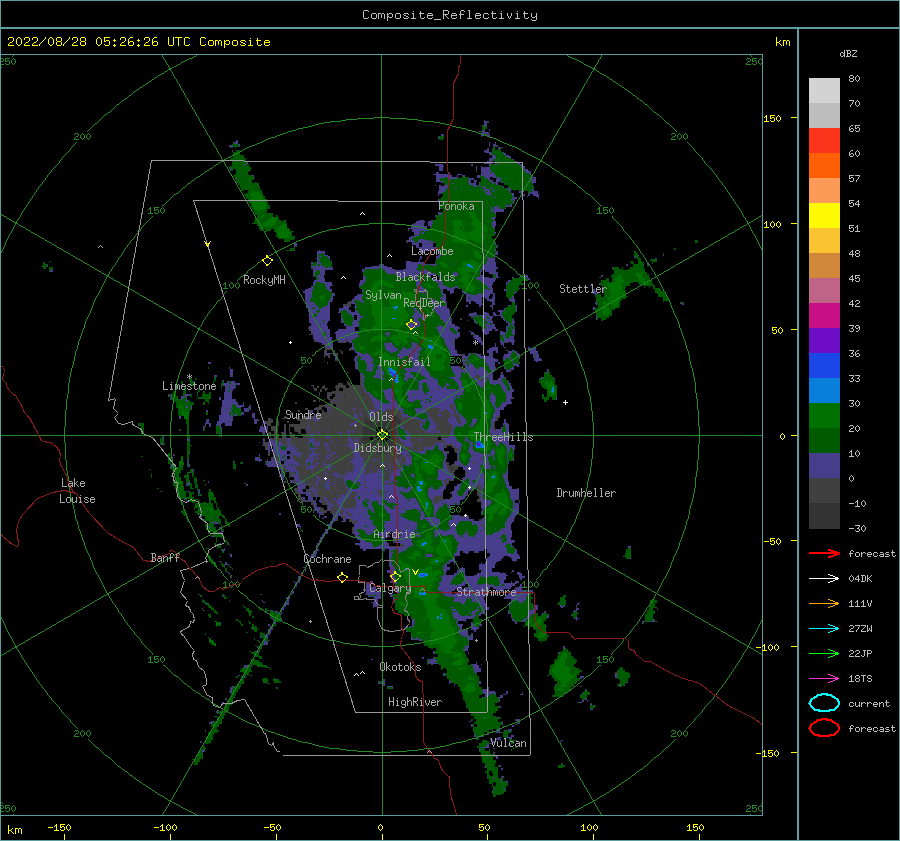The width and height of the screenshot is (900, 841).
Task: Select the purple 36-39 dBZ color swatch
Action: coord(824,341)
